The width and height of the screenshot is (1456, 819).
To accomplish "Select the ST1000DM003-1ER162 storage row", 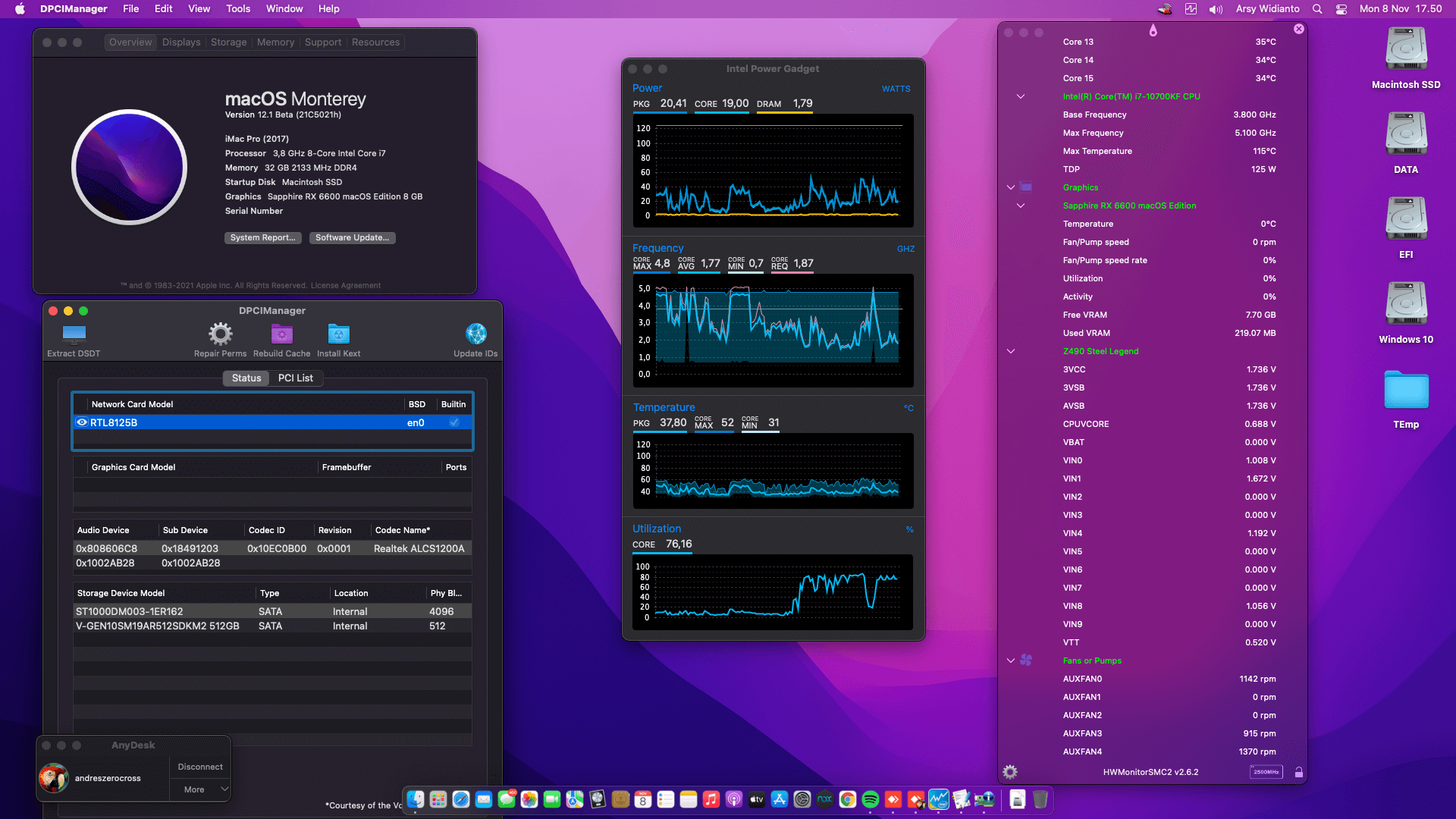I will coord(272,611).
